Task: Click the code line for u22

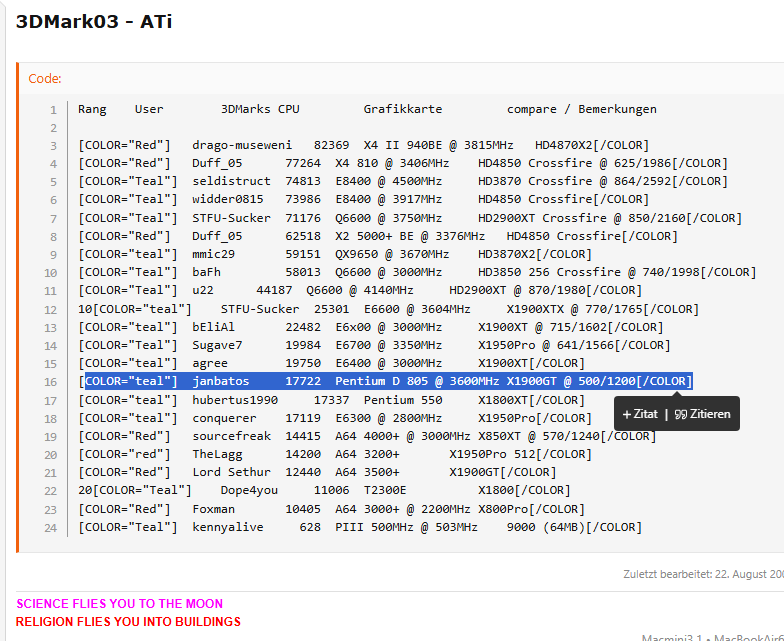Action: [x=360, y=290]
